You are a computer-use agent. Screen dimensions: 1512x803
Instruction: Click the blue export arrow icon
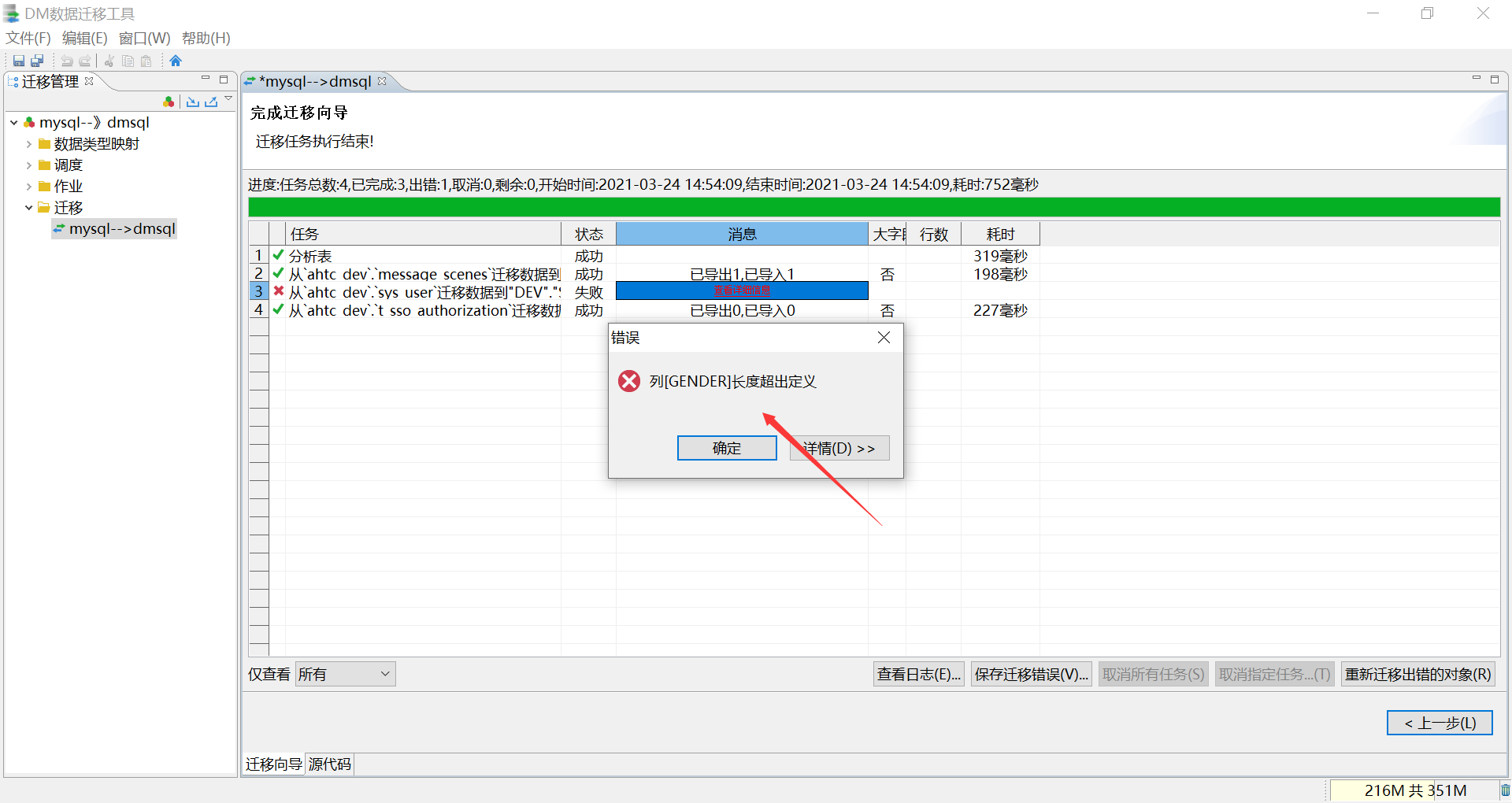(211, 102)
